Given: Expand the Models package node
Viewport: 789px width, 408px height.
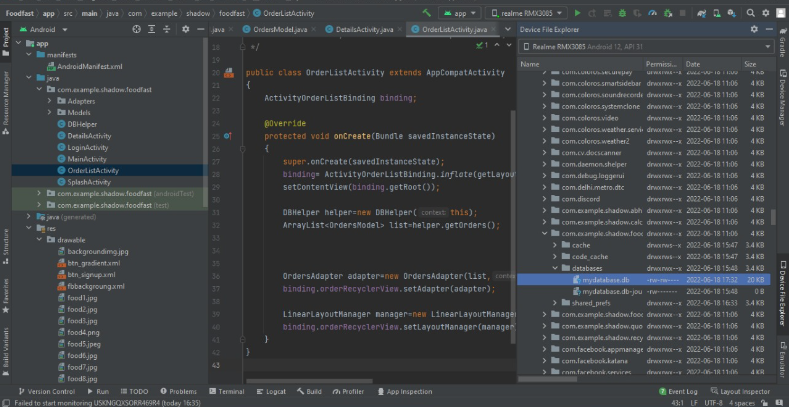Looking at the screenshot, I should (50, 112).
